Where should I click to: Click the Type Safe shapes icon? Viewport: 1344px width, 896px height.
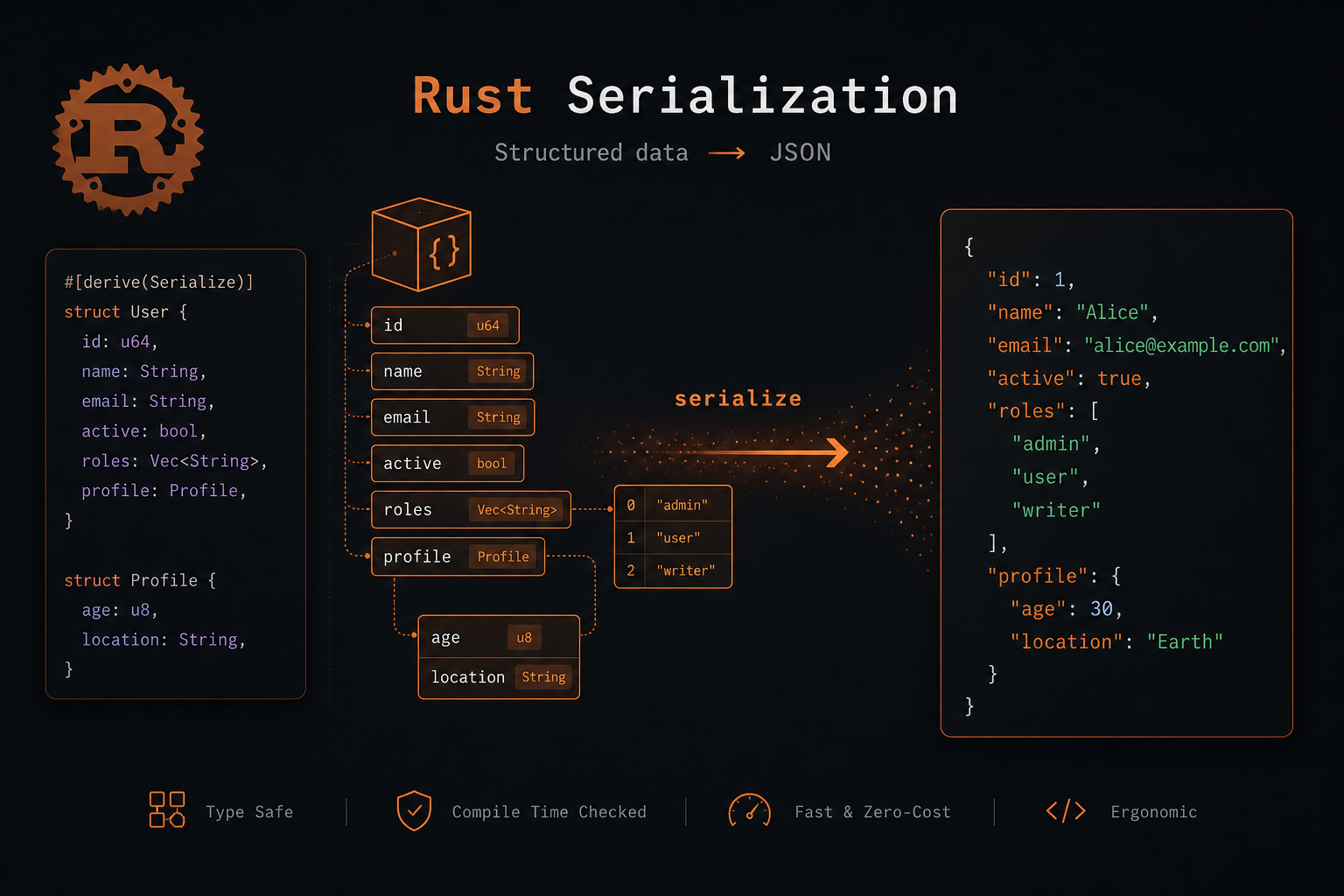166,809
